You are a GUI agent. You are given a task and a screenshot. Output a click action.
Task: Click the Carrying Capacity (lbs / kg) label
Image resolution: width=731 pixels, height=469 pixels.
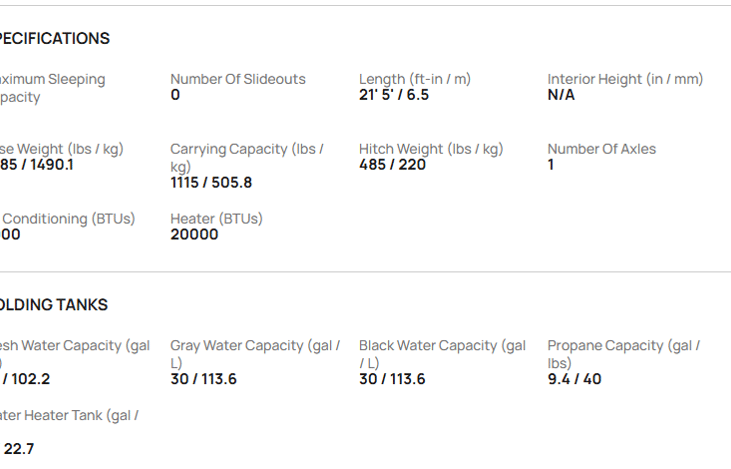[x=246, y=157]
